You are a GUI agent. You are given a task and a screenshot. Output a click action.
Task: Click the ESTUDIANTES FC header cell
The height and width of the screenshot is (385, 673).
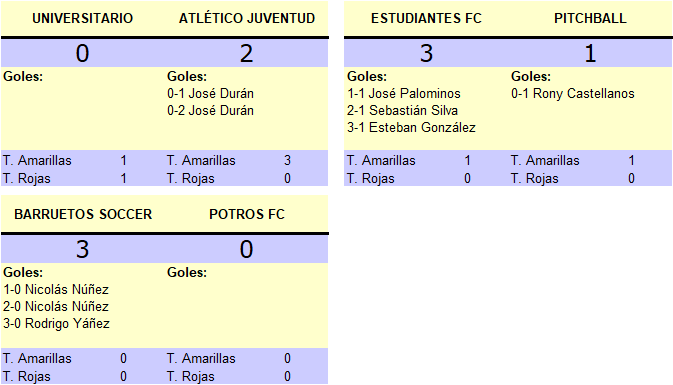(x=426, y=18)
